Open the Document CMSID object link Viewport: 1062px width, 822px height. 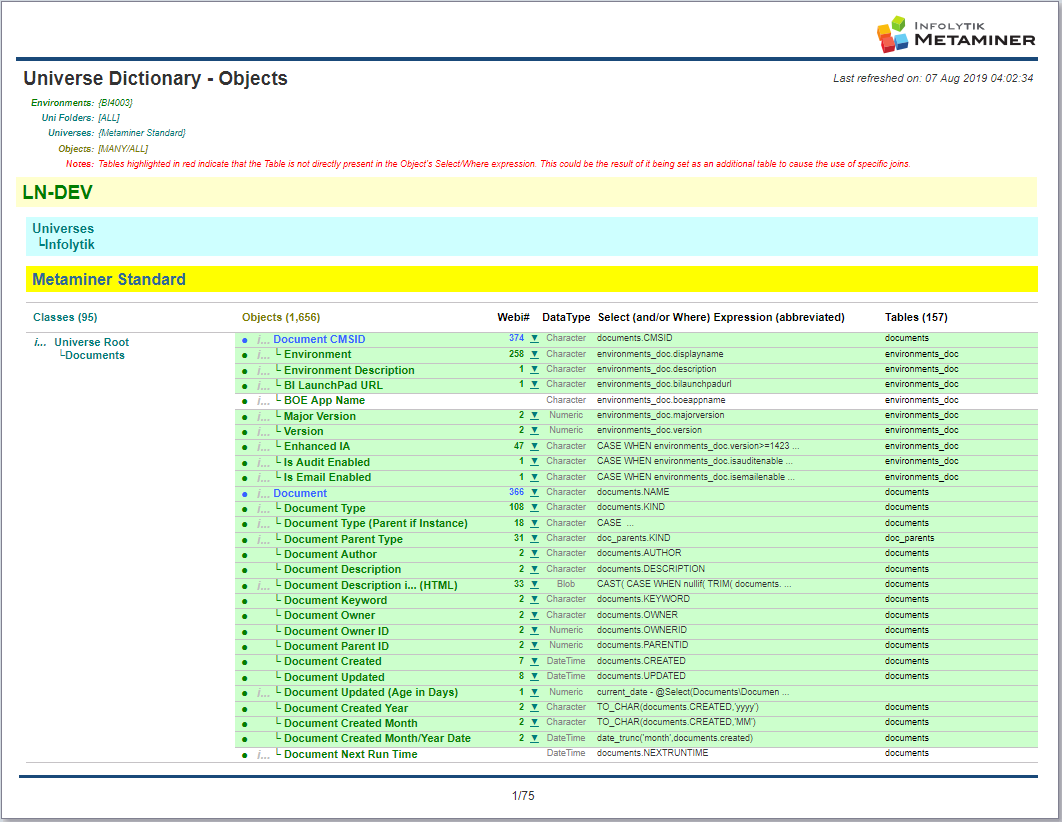(x=319, y=340)
